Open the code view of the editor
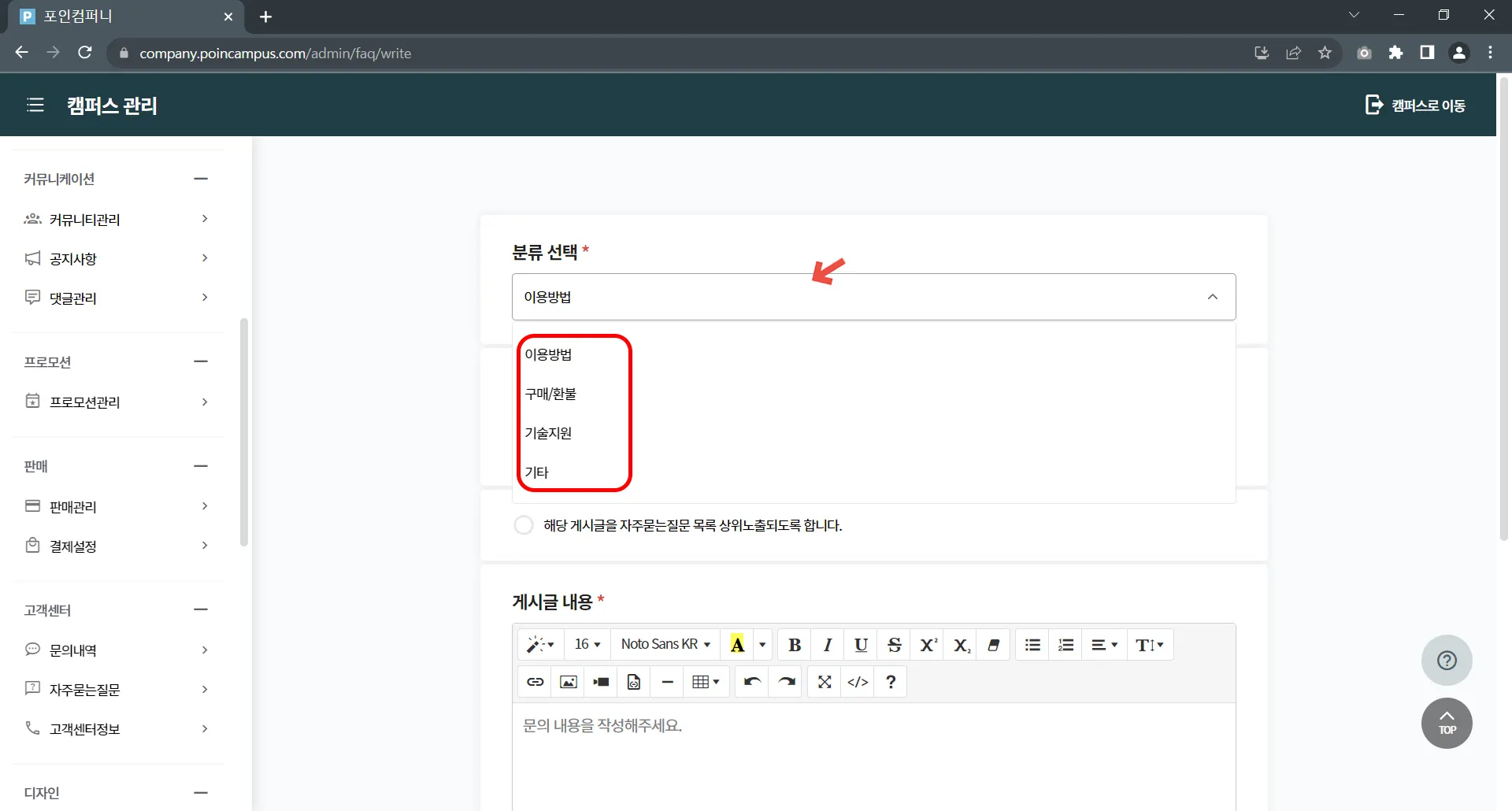 coord(858,682)
